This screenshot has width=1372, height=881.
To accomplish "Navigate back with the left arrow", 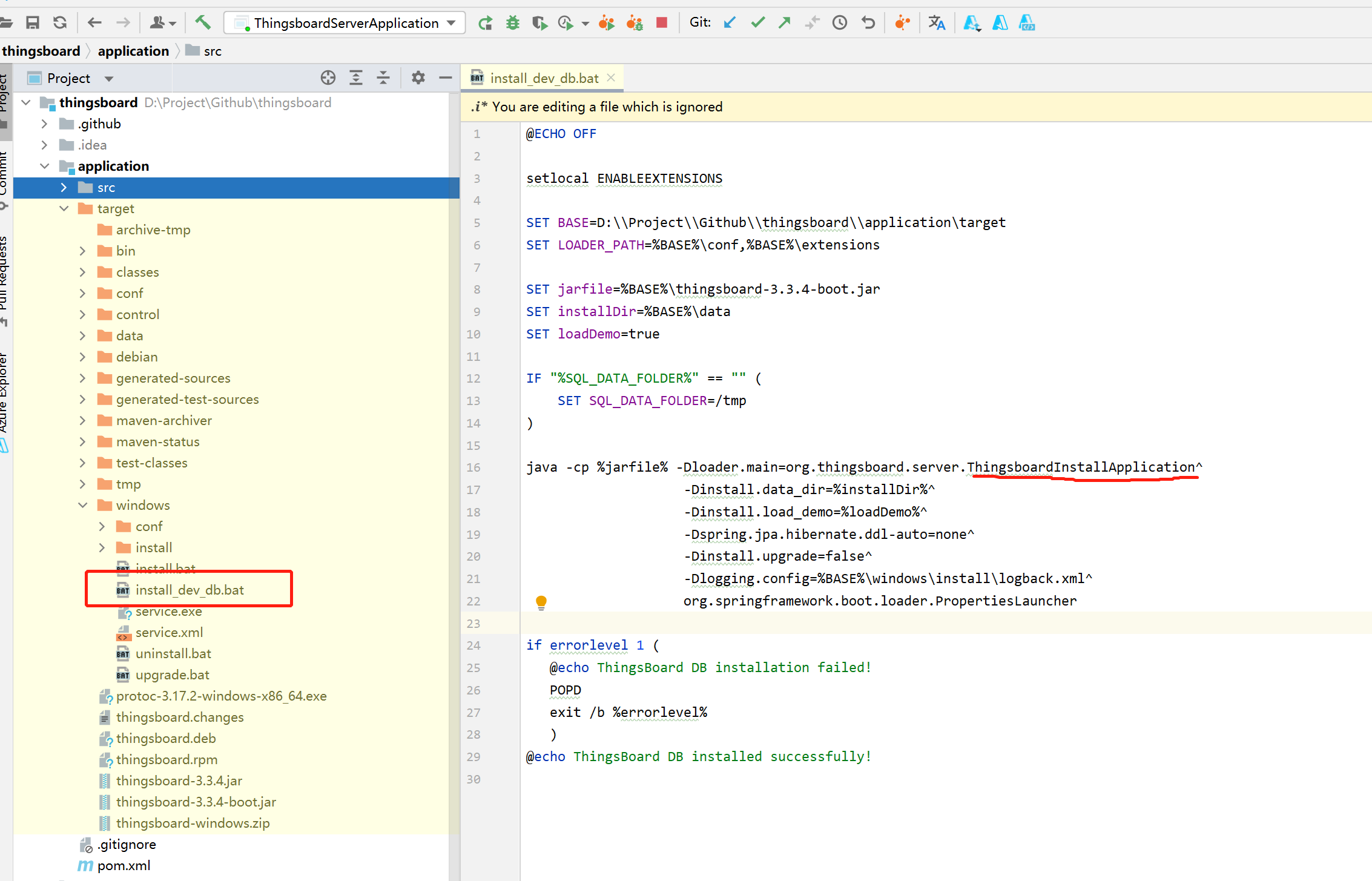I will click(94, 23).
